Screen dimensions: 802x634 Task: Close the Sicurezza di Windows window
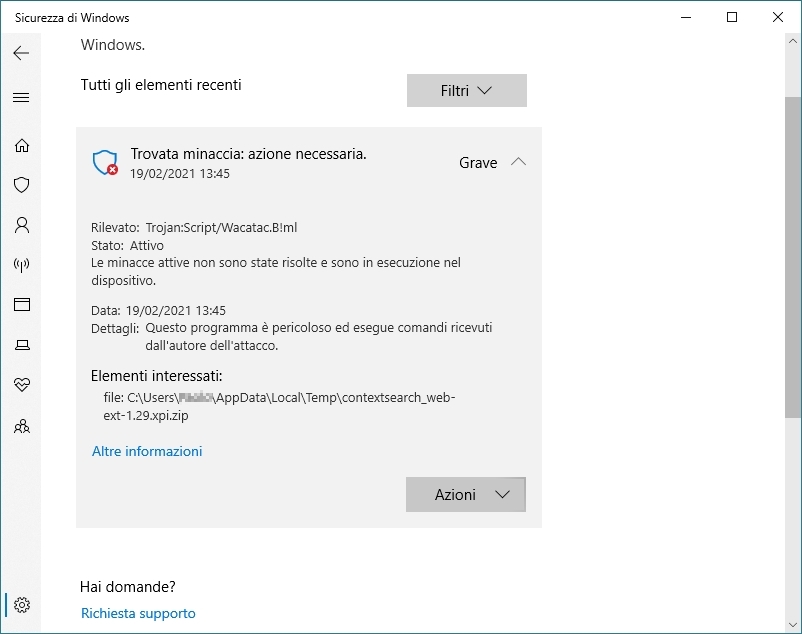point(778,17)
